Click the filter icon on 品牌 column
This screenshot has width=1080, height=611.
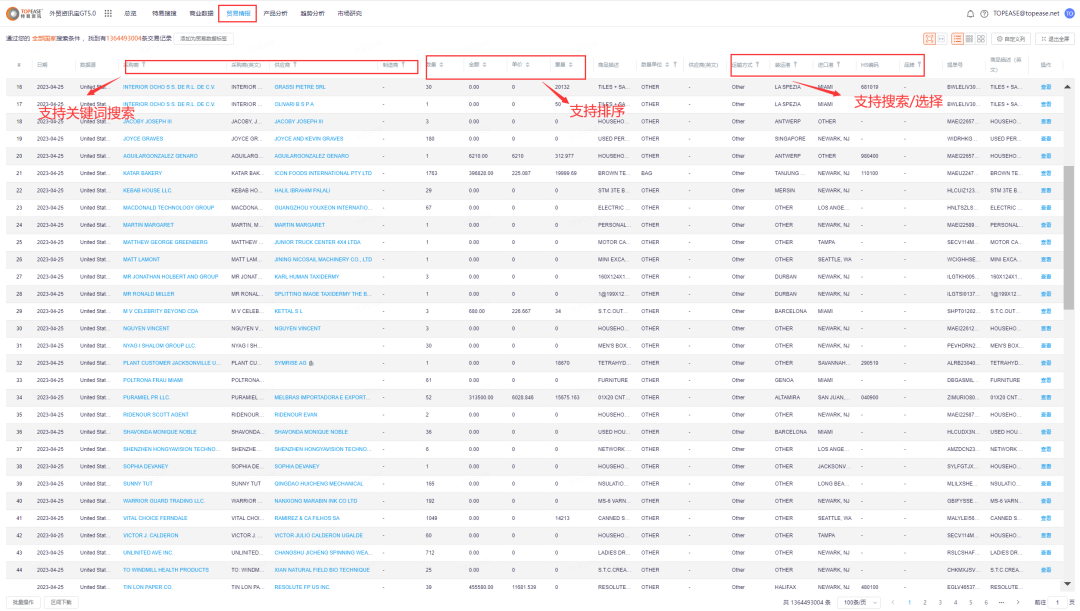[x=919, y=65]
